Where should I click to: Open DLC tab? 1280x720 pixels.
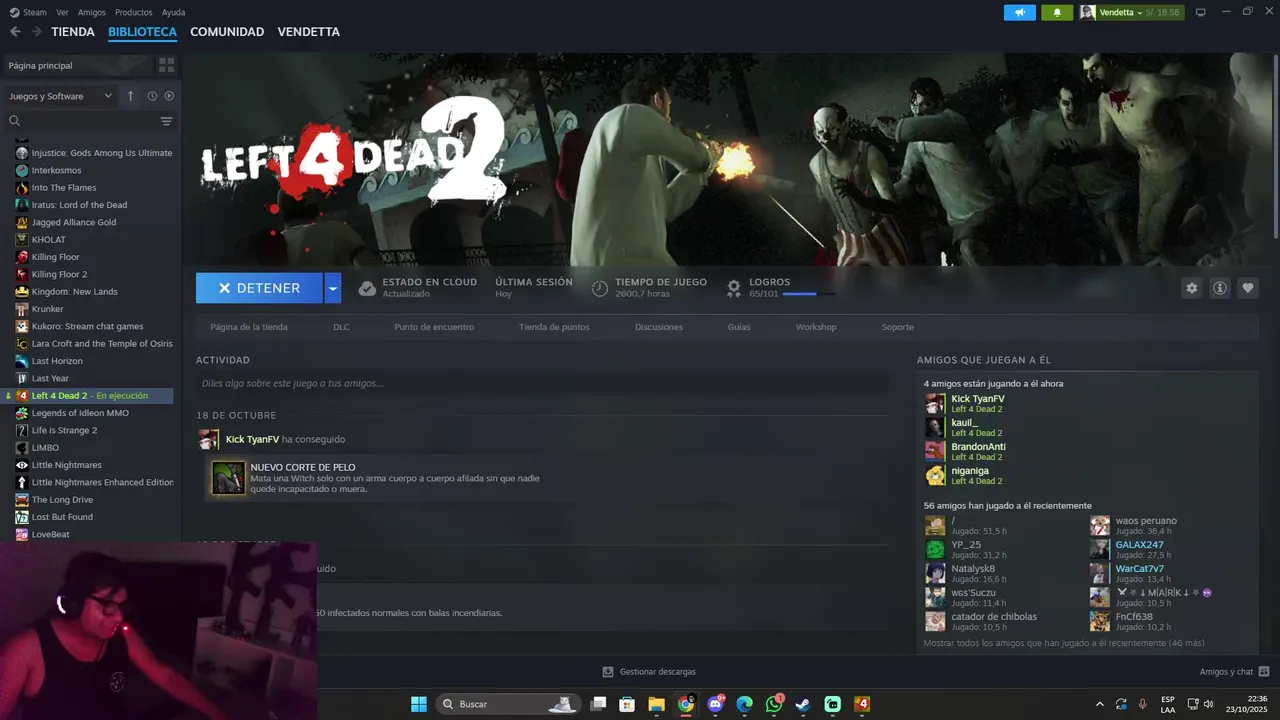tap(341, 327)
